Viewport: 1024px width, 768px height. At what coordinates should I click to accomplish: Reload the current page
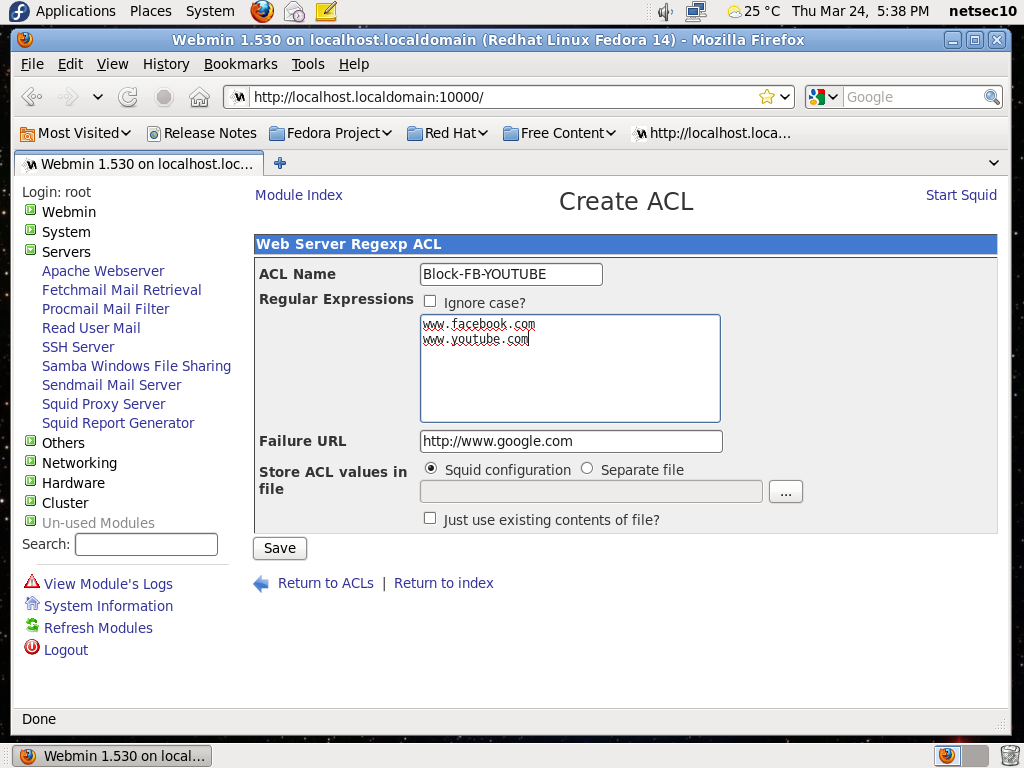tap(128, 97)
